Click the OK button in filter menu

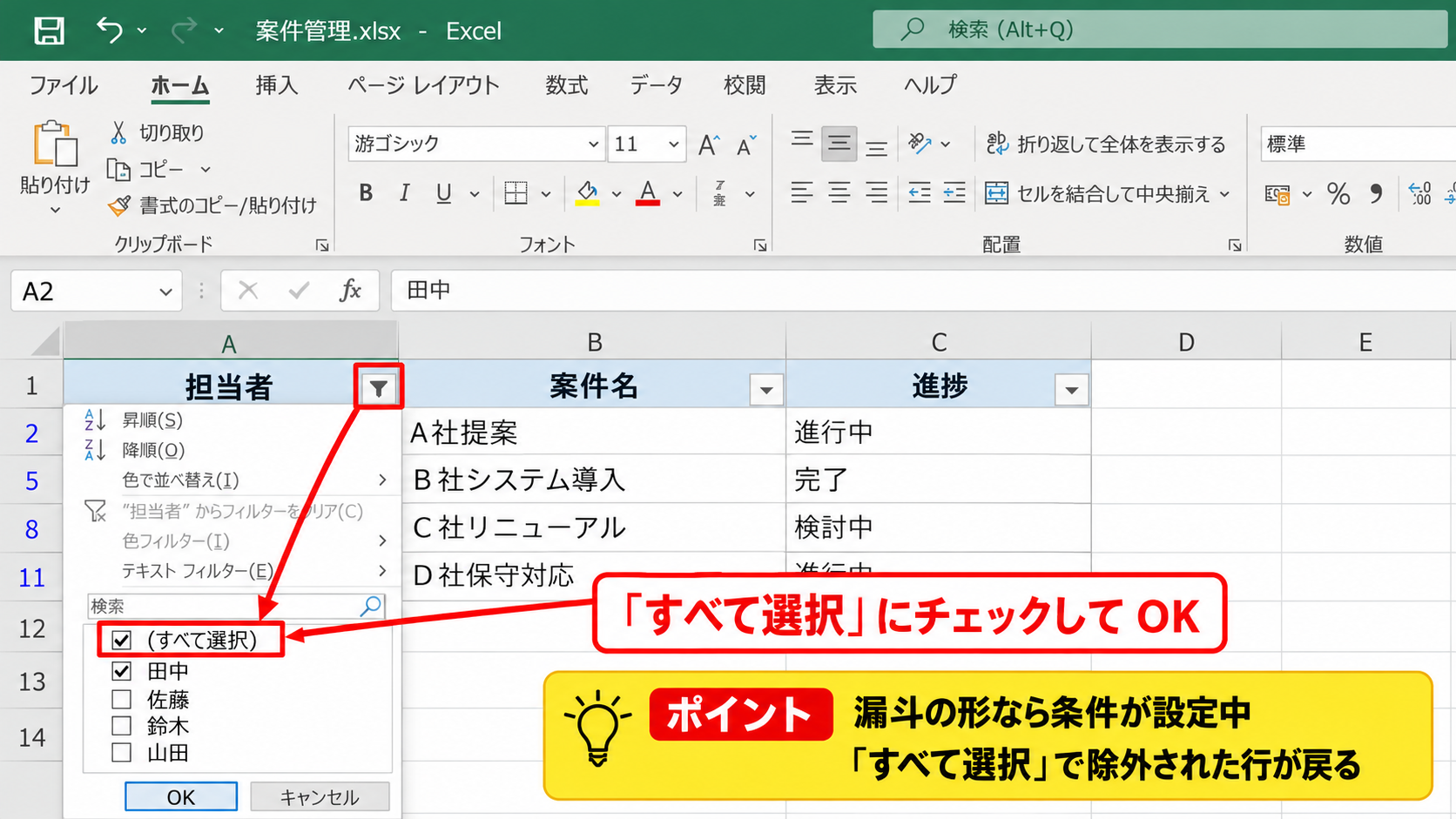coord(180,797)
